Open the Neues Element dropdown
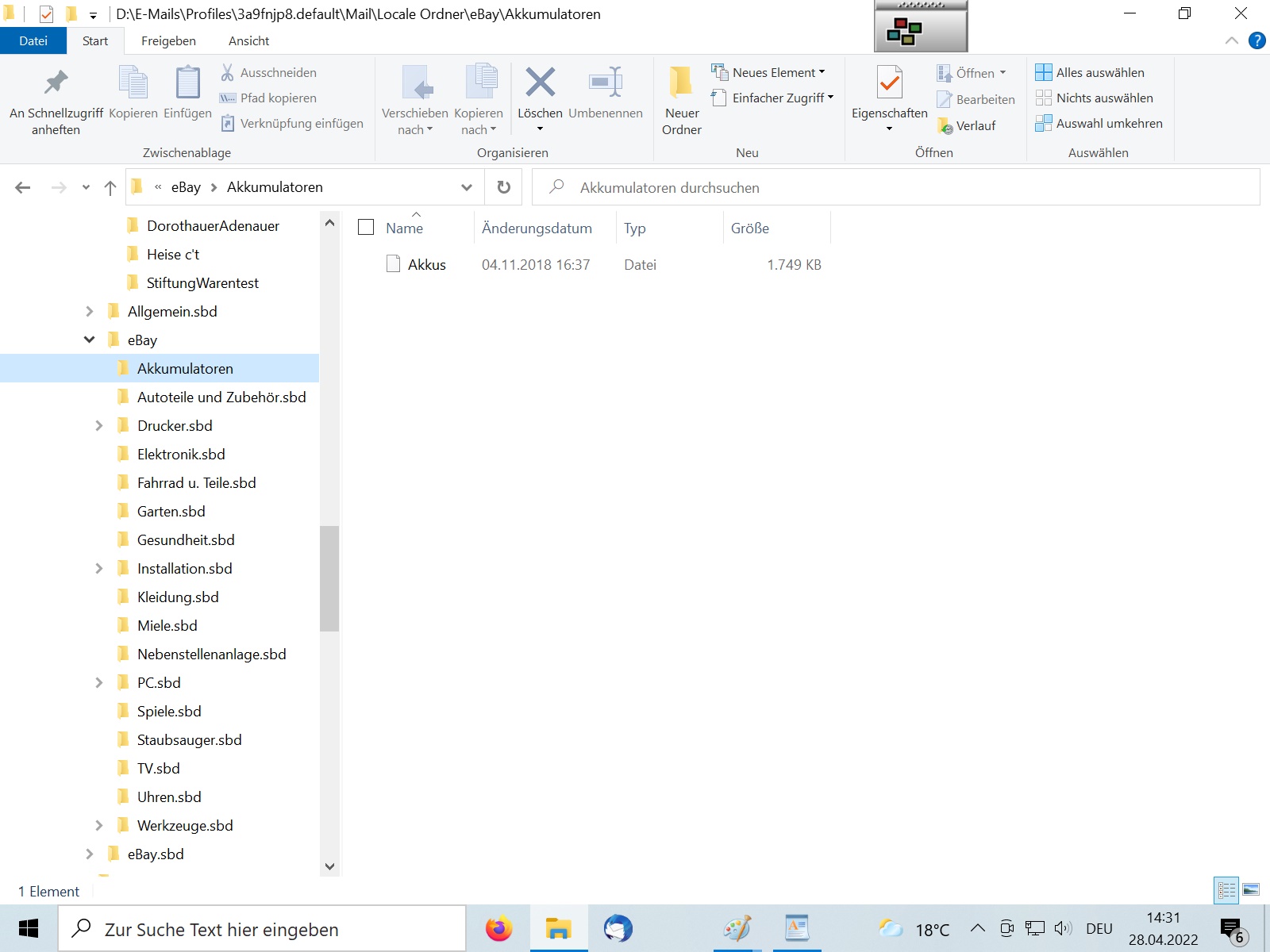This screenshot has height=952, width=1270. (769, 72)
